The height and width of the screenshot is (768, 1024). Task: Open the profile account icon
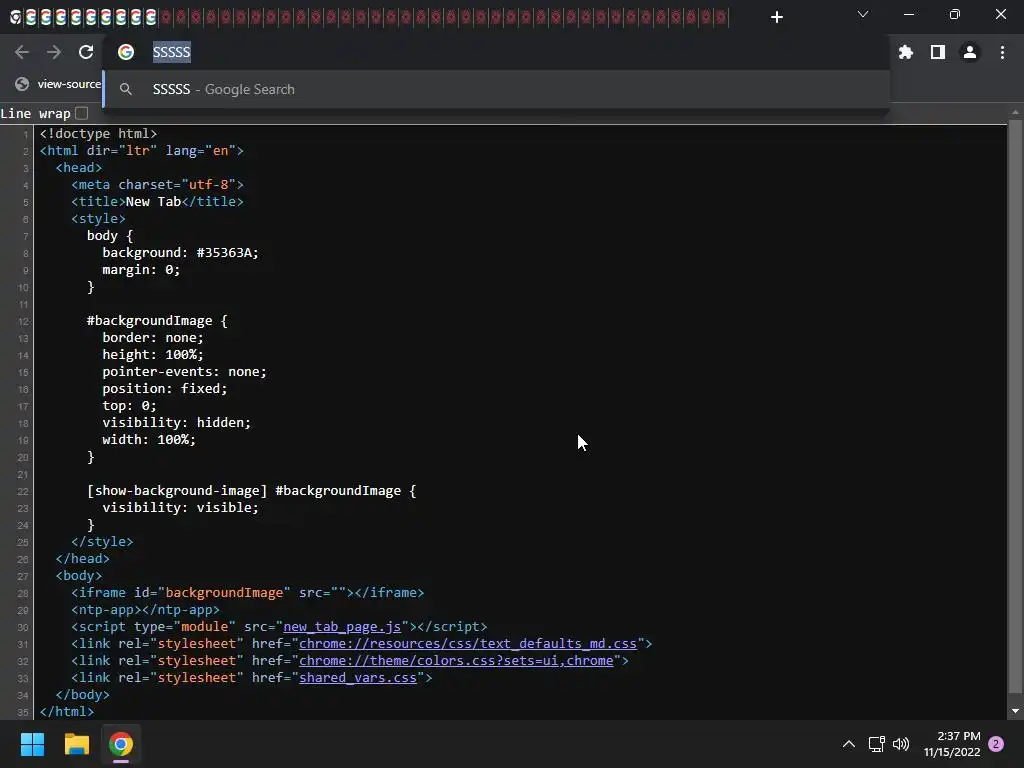point(970,52)
